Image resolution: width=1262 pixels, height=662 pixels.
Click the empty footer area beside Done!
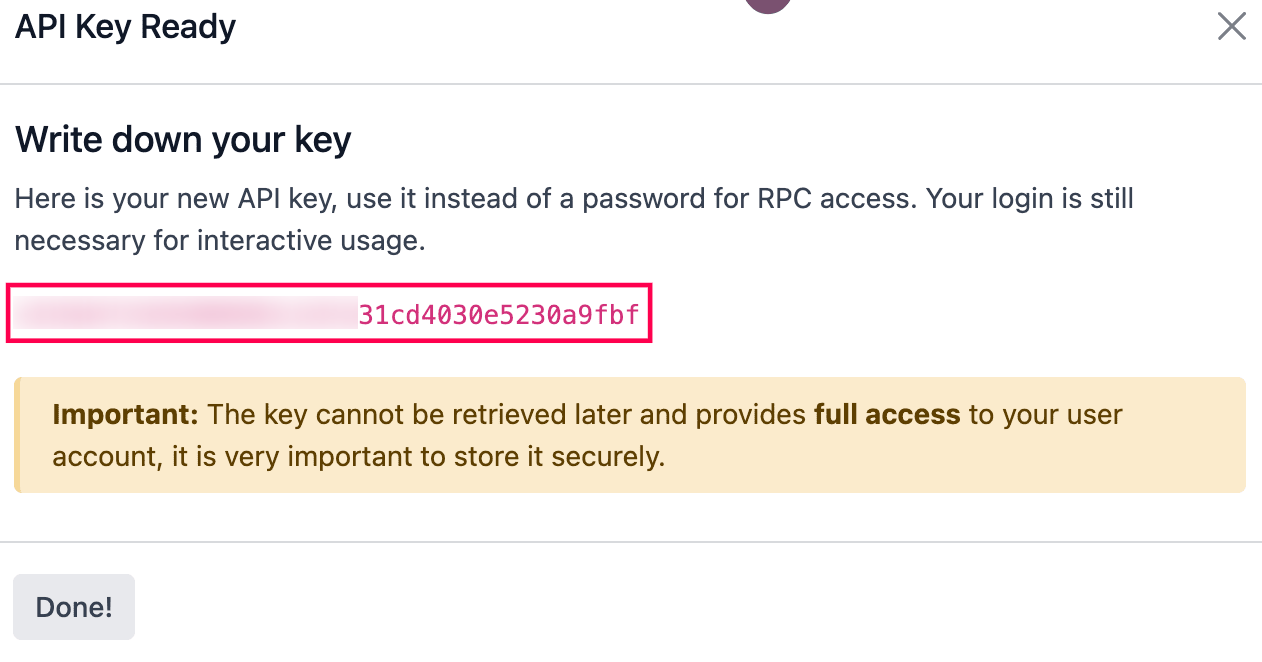tap(650, 606)
